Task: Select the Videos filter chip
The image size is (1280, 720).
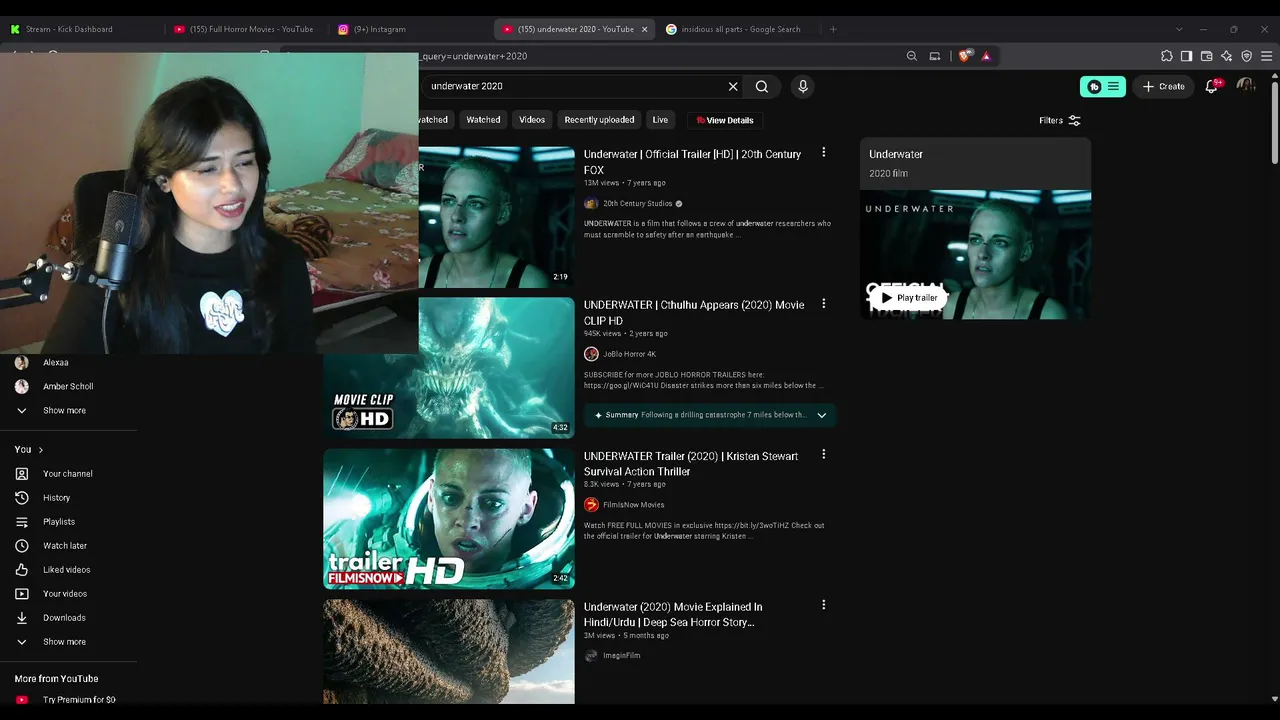Action: 532,120
